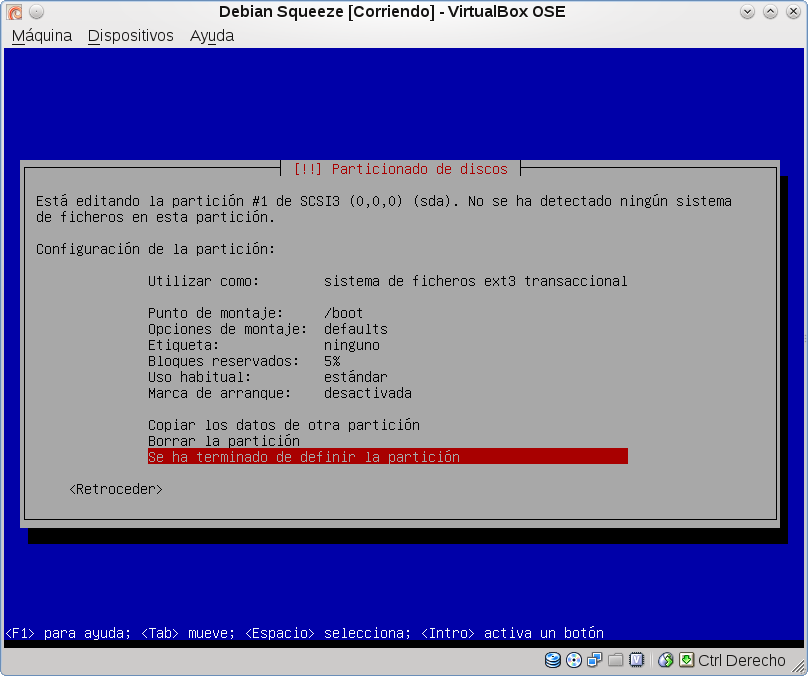Click the VirtualBox logo in the title bar

(x=14, y=11)
